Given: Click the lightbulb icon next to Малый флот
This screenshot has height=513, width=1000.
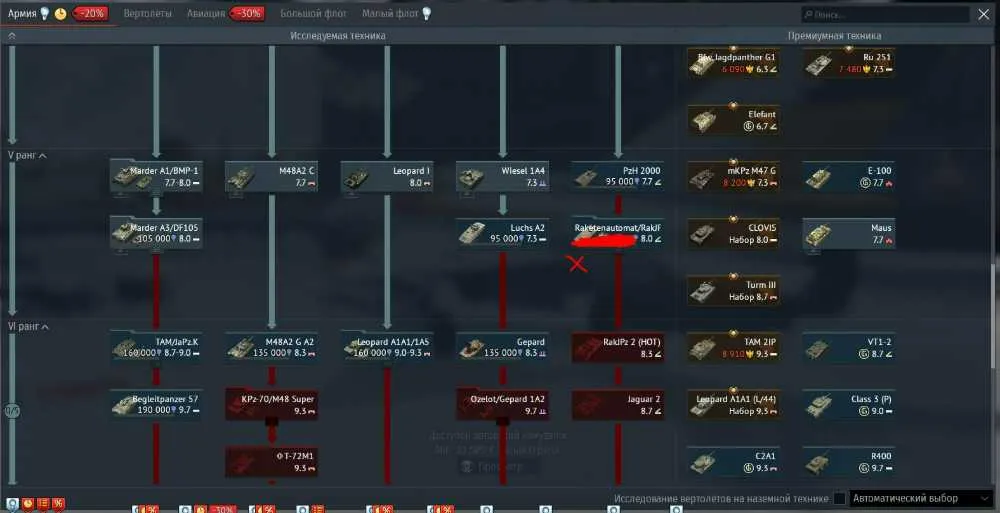Looking at the screenshot, I should (426, 13).
